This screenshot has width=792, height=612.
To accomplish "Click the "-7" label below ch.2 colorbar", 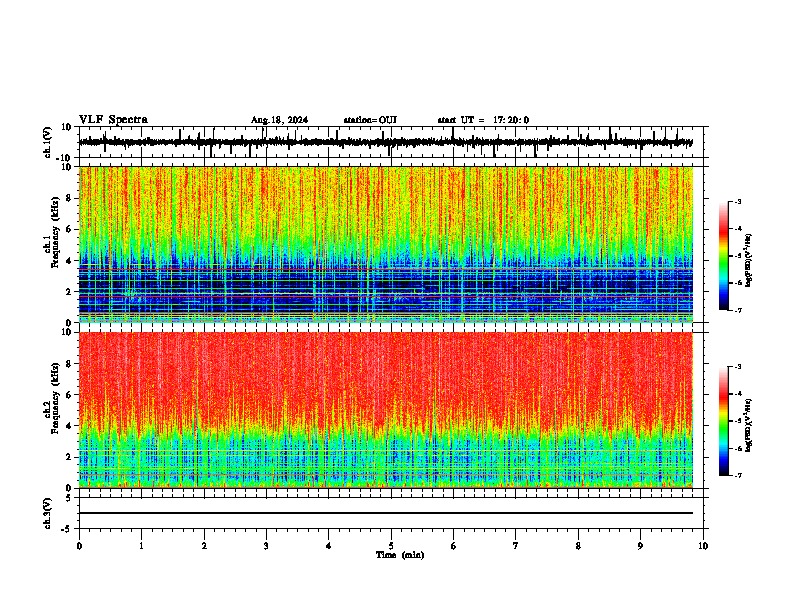I will 737,476.
